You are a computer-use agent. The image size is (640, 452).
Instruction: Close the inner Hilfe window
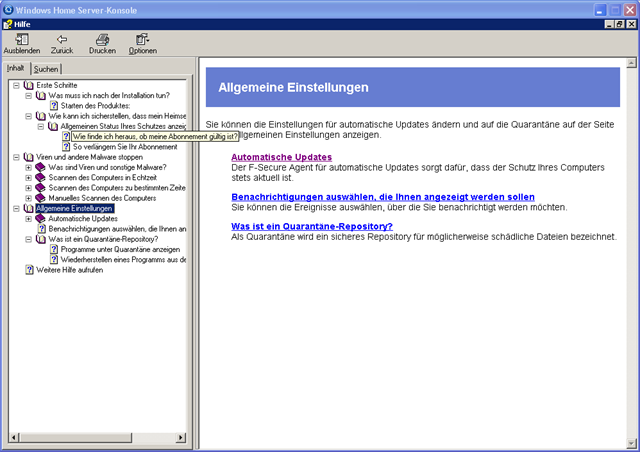[631, 24]
